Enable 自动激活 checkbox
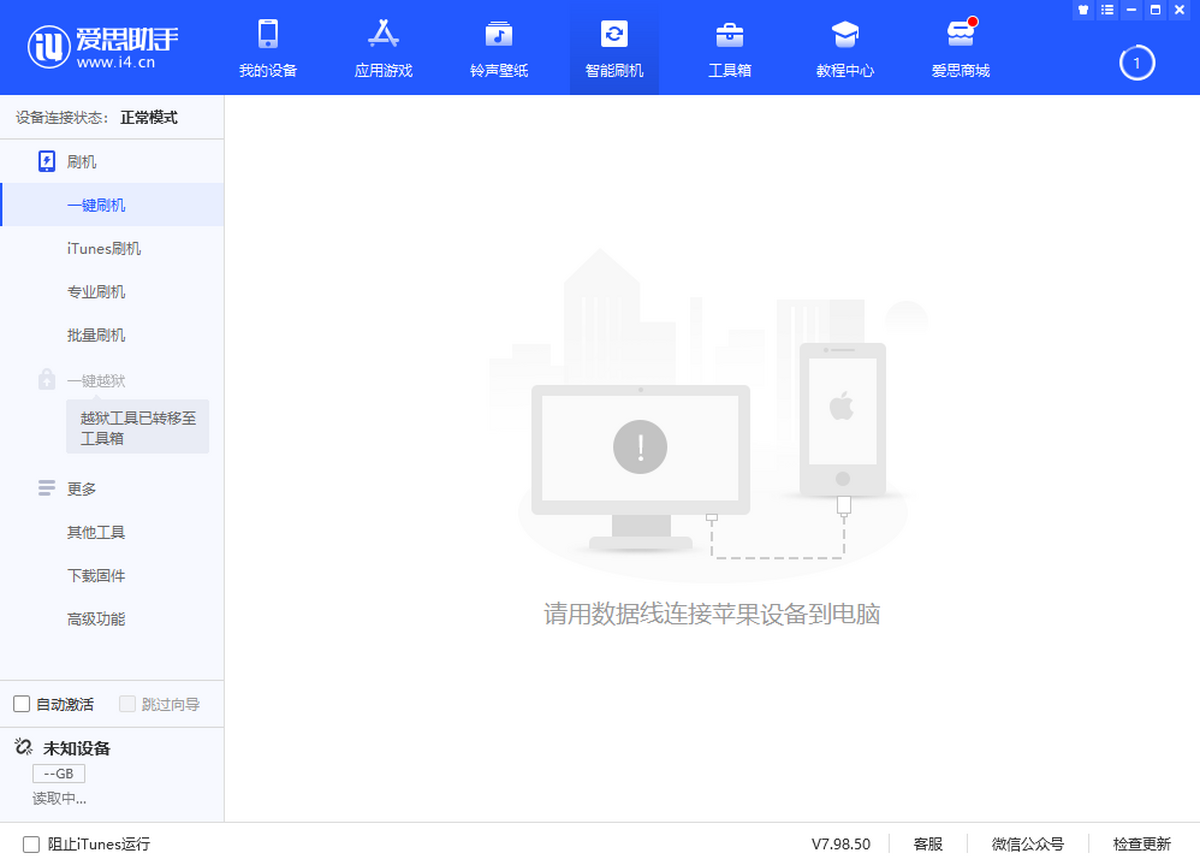Screen dimensions: 1200x865 pyautogui.click(x=22, y=704)
